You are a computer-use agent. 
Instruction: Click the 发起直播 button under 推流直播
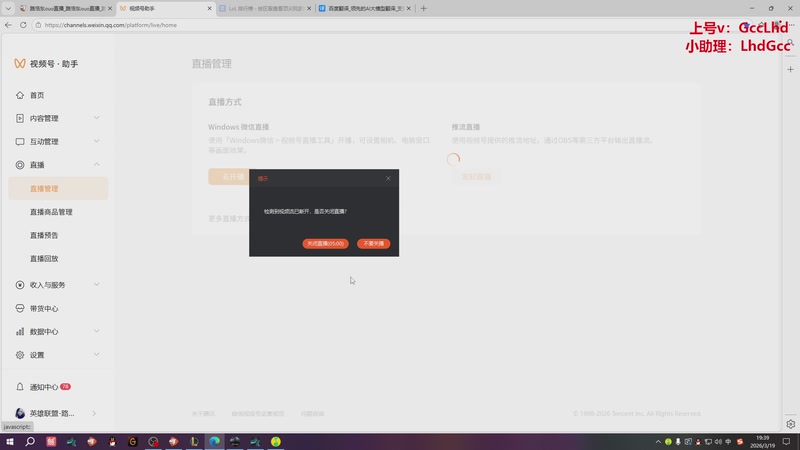tap(476, 177)
